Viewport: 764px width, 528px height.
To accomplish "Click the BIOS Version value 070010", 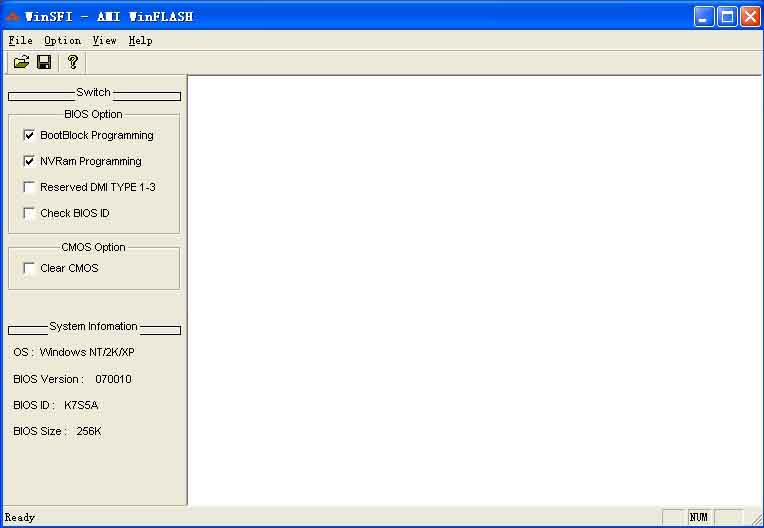I will click(113, 379).
